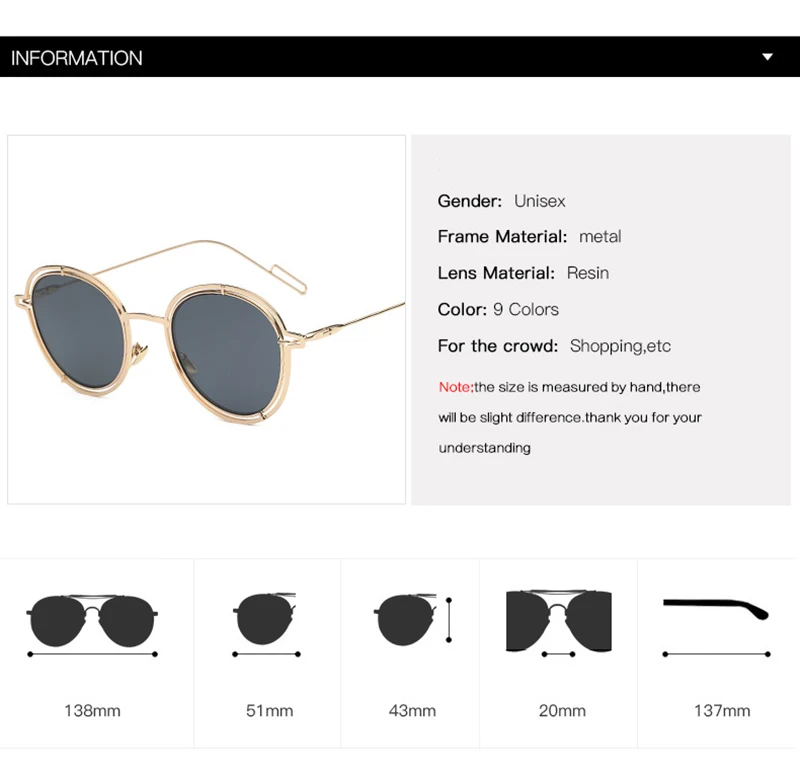Click the INFORMATION header title

(77, 58)
